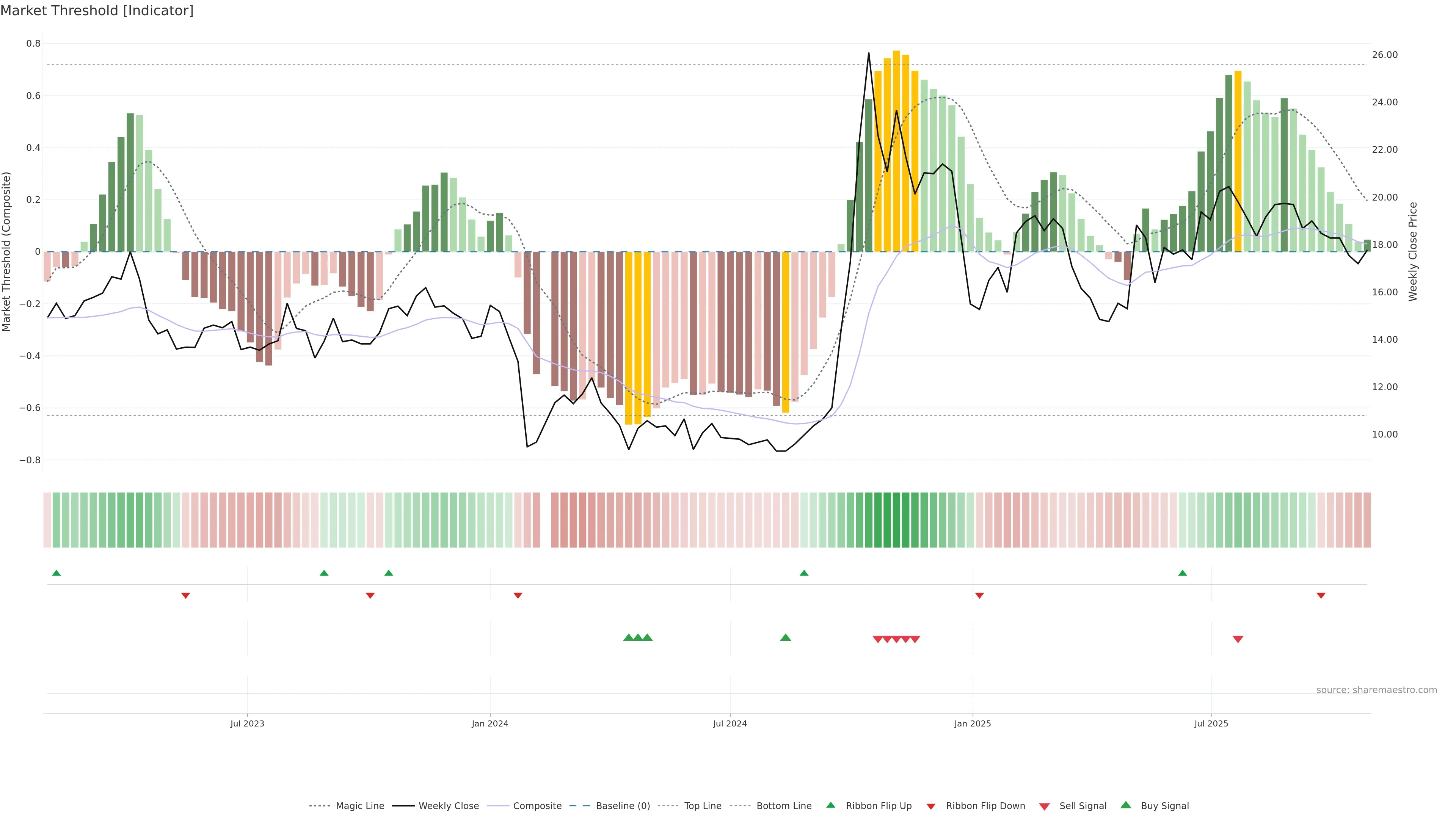Select the leftmost Ribbon Flip Up marker
The width and height of the screenshot is (1456, 819).
[56, 573]
